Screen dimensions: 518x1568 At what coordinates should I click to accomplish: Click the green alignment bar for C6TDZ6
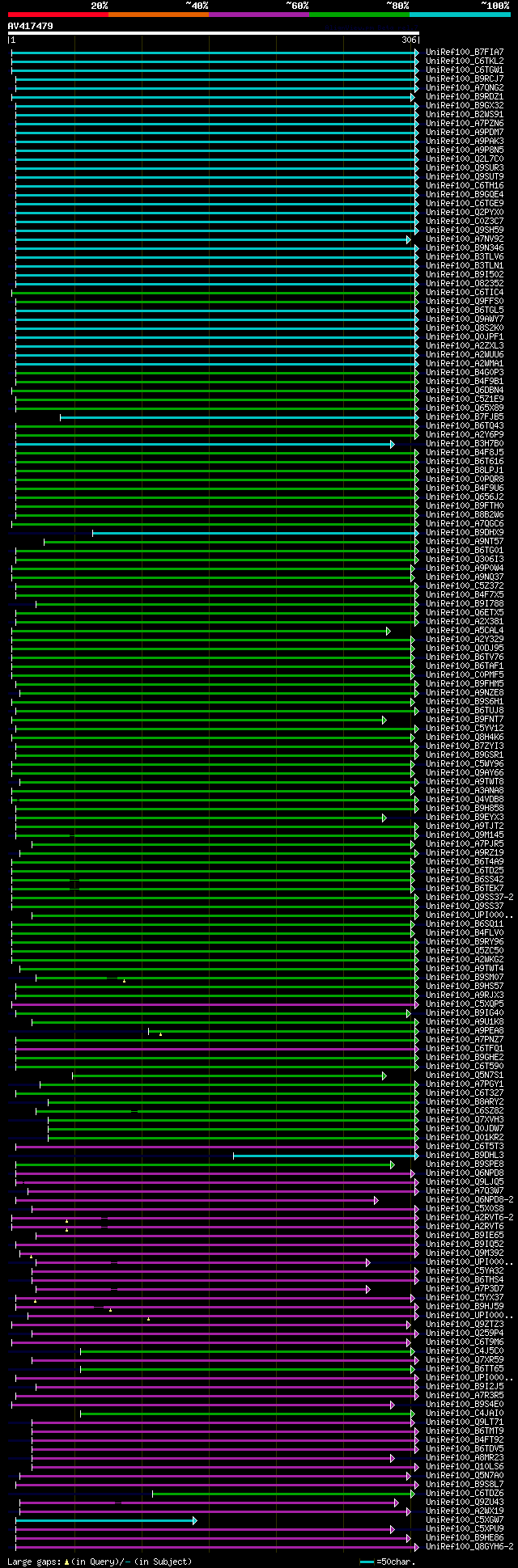282,1494
